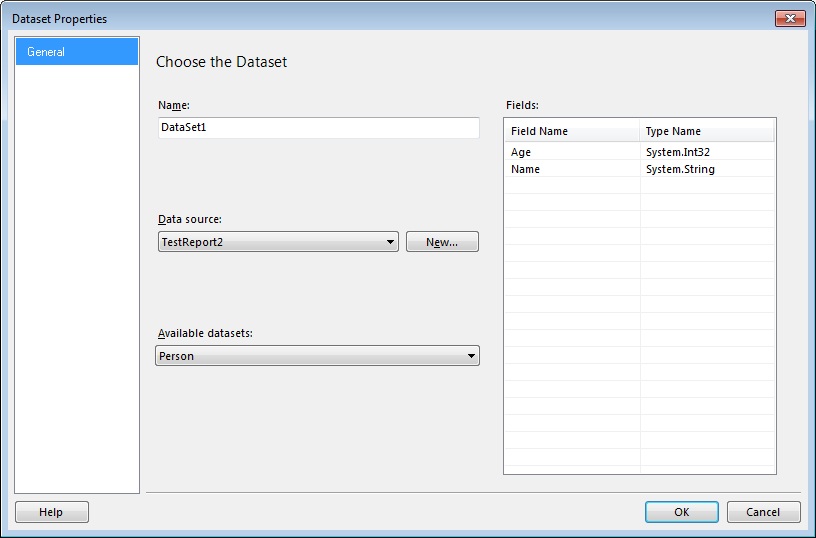
Task: Click the Field Name column header
Action: click(572, 131)
